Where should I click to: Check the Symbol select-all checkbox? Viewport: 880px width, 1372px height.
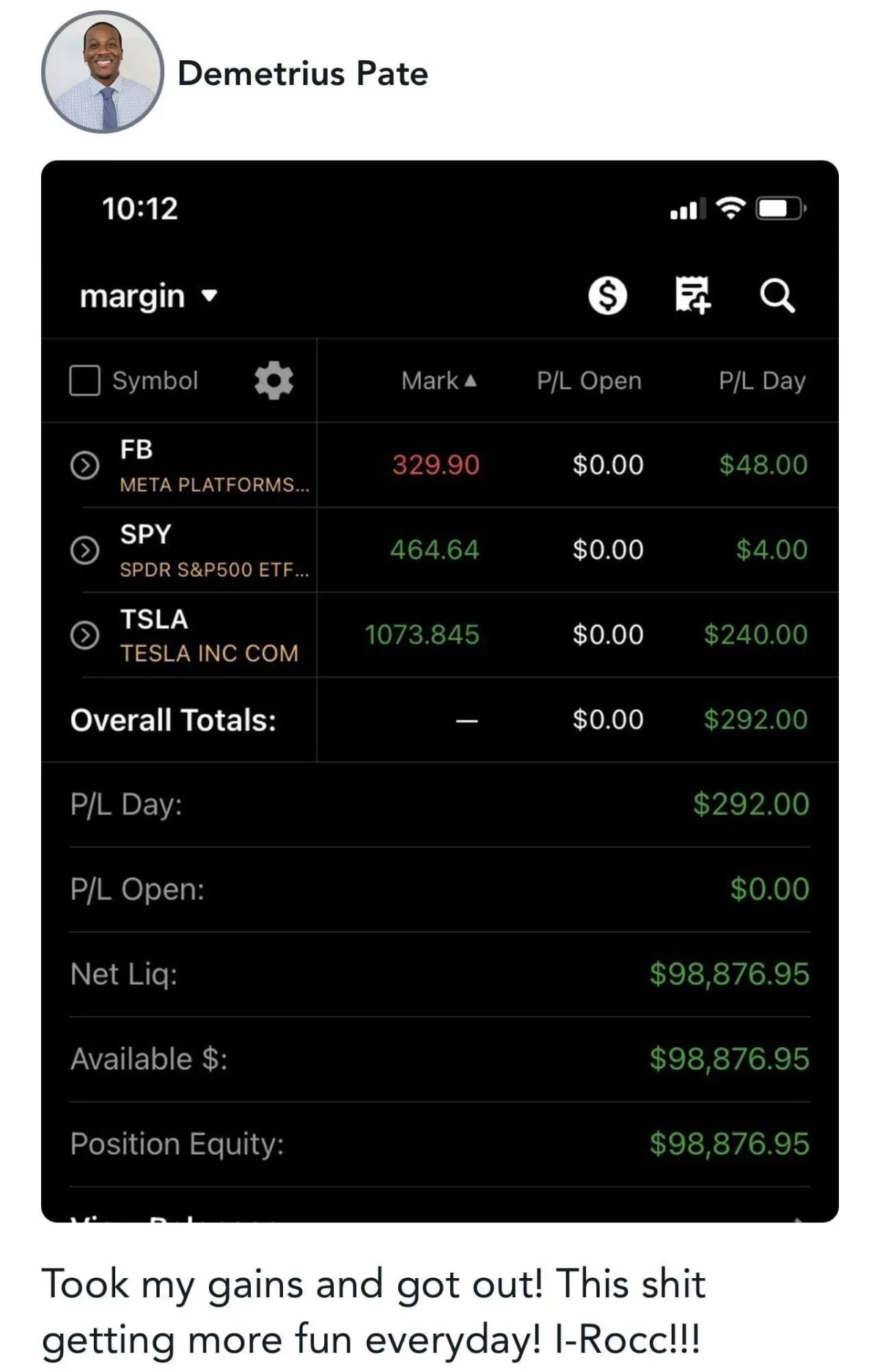[84, 381]
